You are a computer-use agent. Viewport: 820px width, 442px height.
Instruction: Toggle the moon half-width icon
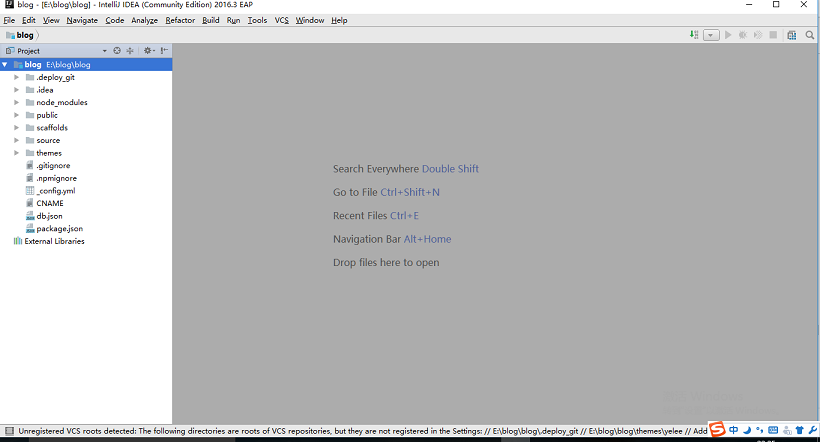(x=747, y=430)
